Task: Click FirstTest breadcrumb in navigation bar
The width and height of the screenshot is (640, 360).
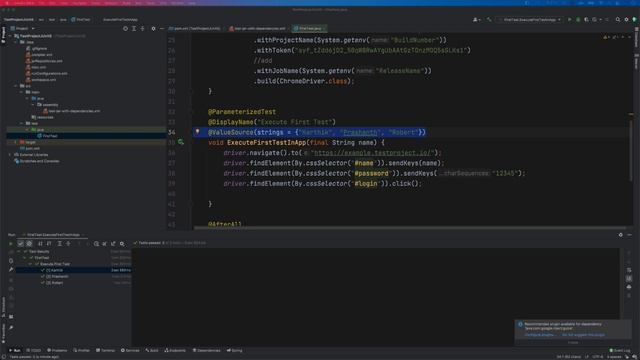Action: 81,20
